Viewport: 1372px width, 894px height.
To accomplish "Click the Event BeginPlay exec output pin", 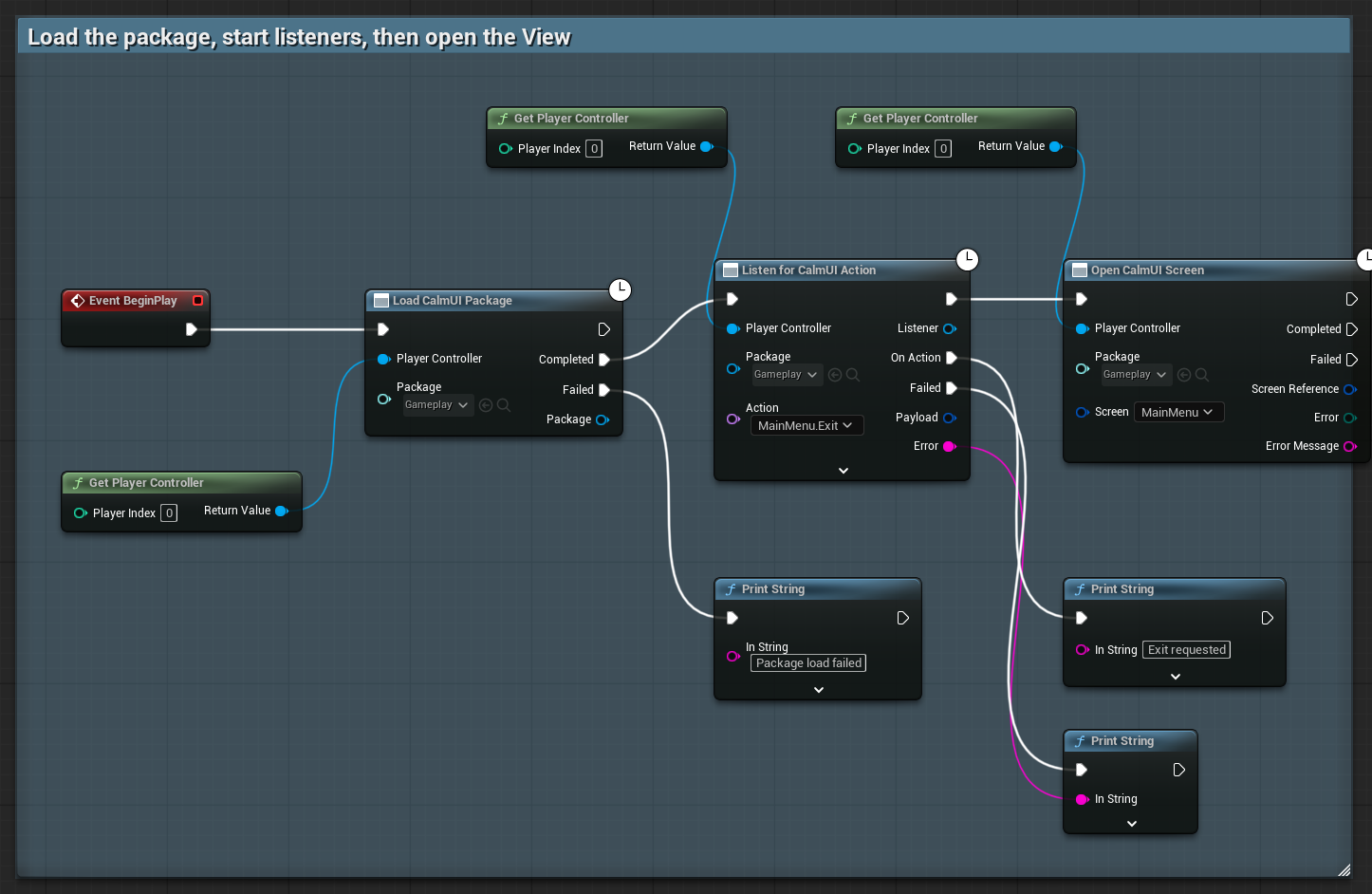I will (192, 329).
